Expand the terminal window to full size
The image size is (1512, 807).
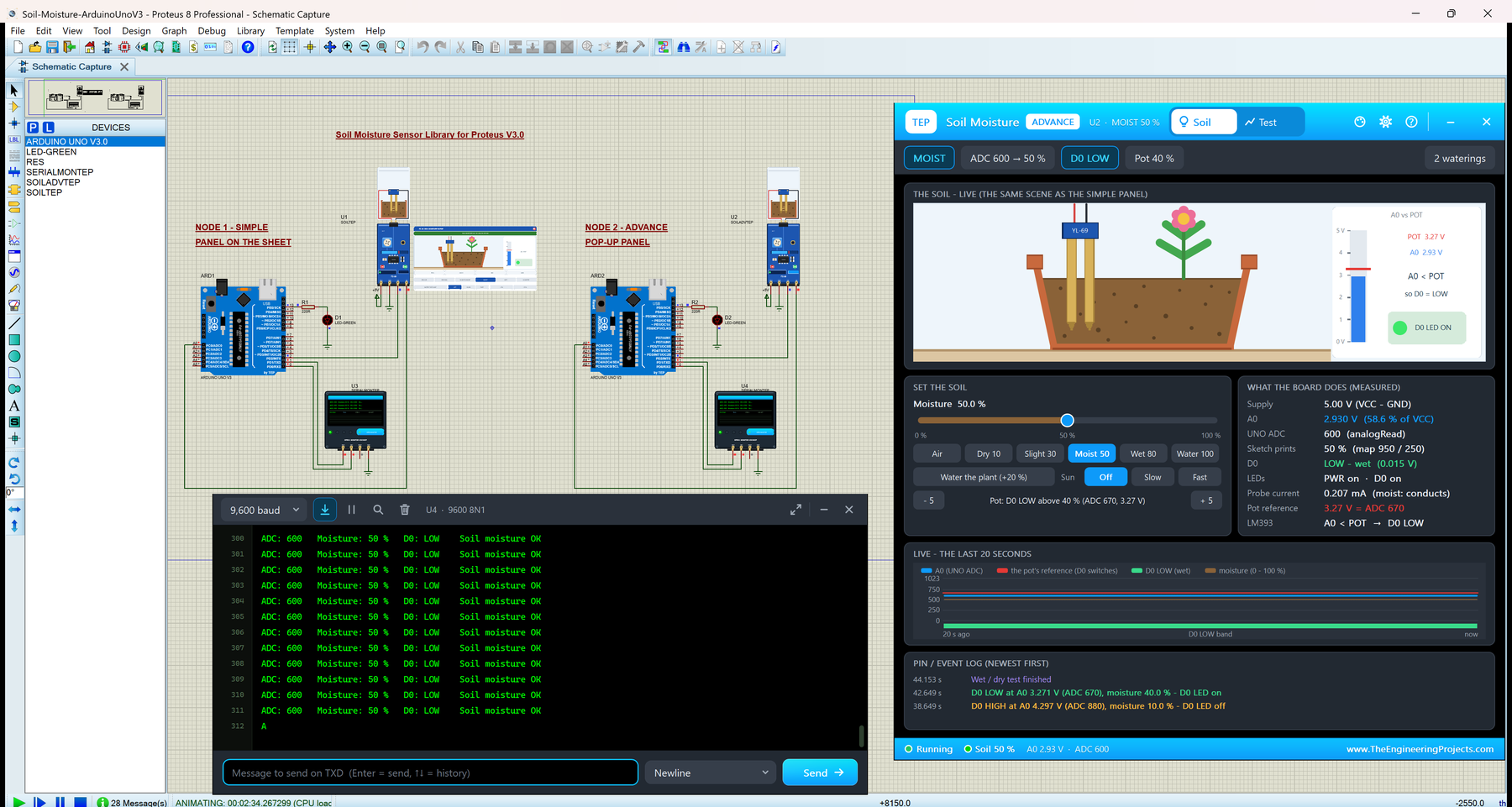click(795, 510)
